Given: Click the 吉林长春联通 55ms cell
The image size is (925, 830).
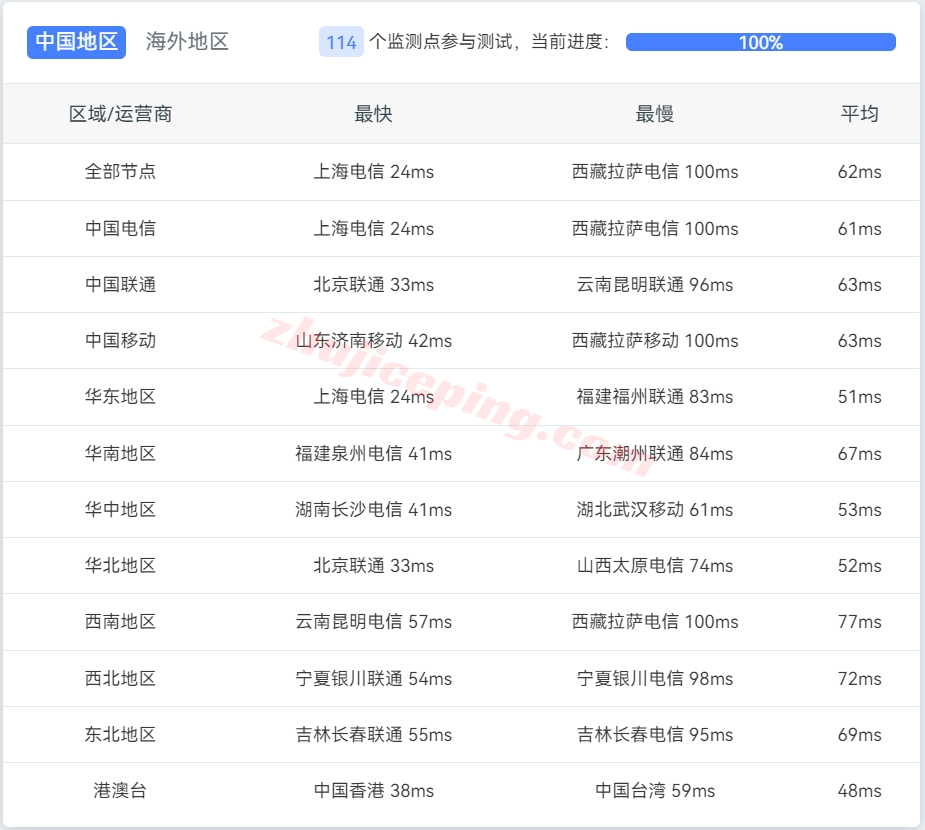Looking at the screenshot, I should (x=373, y=734).
